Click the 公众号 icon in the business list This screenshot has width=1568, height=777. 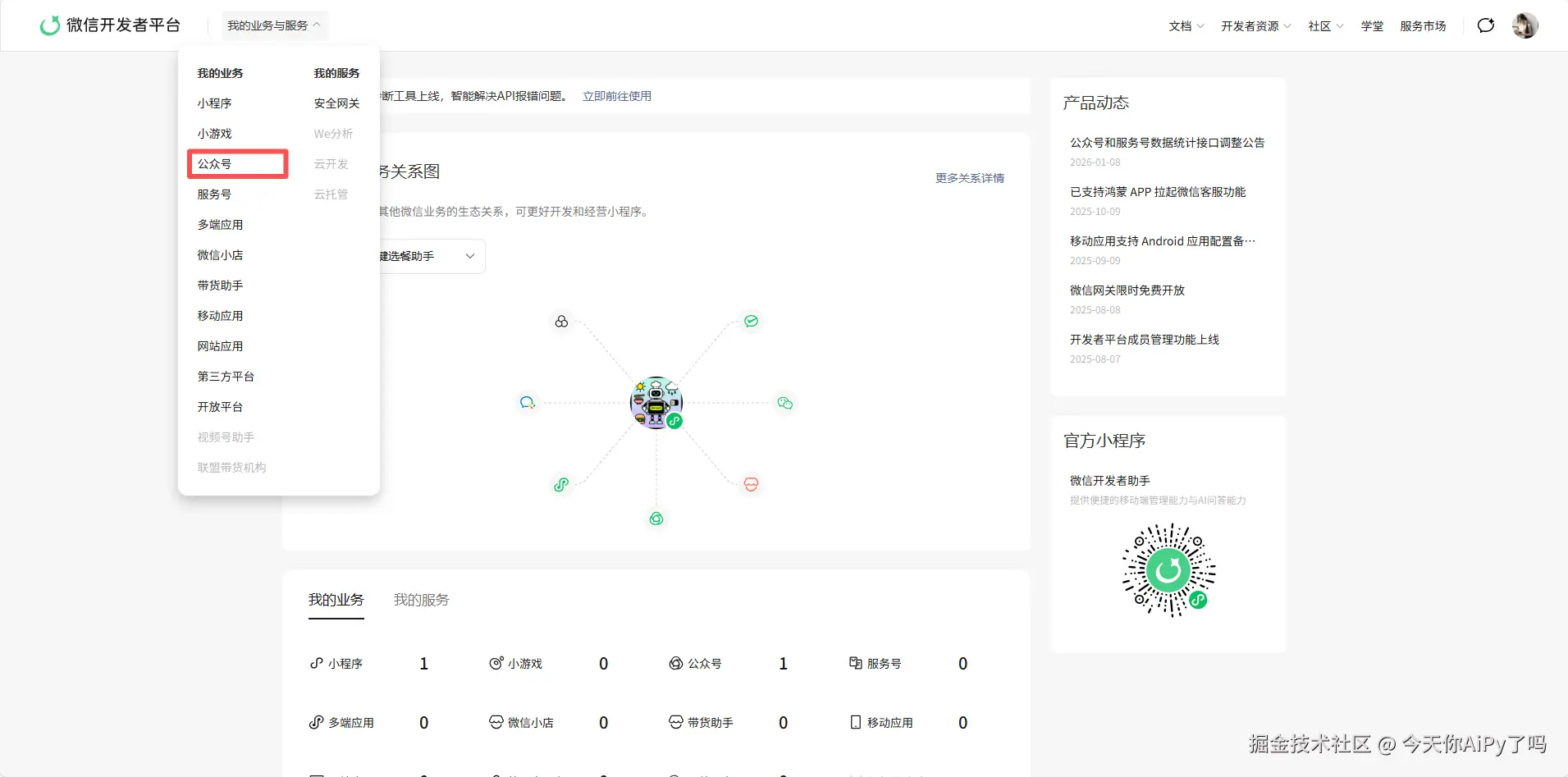pos(675,663)
